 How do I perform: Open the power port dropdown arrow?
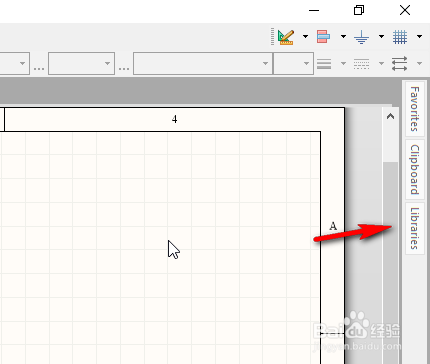381,37
